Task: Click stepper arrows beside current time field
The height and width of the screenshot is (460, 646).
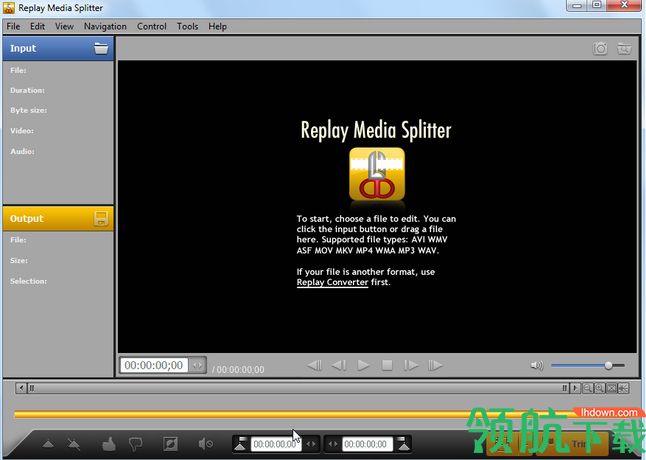Action: click(198, 365)
